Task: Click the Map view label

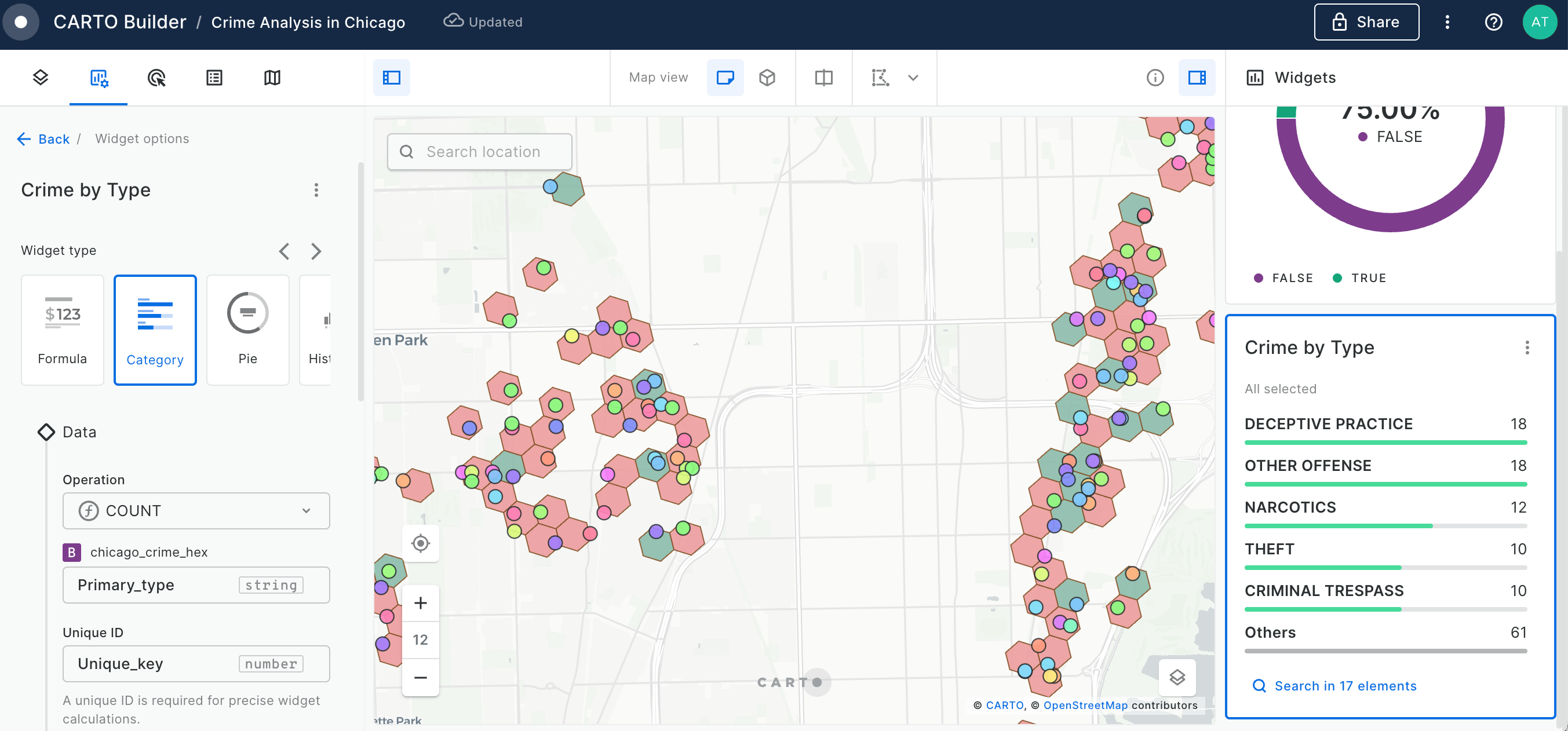Action: pyautogui.click(x=658, y=77)
